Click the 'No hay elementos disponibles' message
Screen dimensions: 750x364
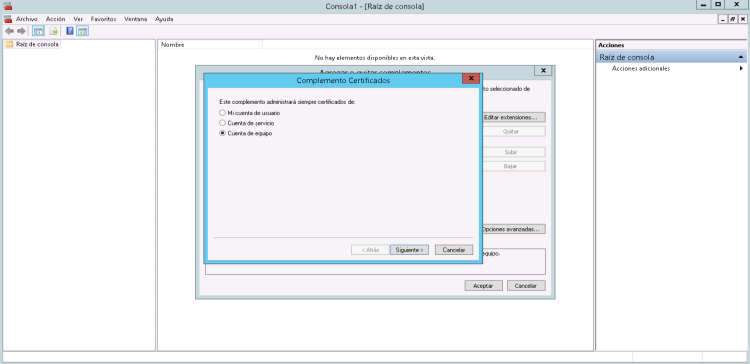[x=375, y=57]
